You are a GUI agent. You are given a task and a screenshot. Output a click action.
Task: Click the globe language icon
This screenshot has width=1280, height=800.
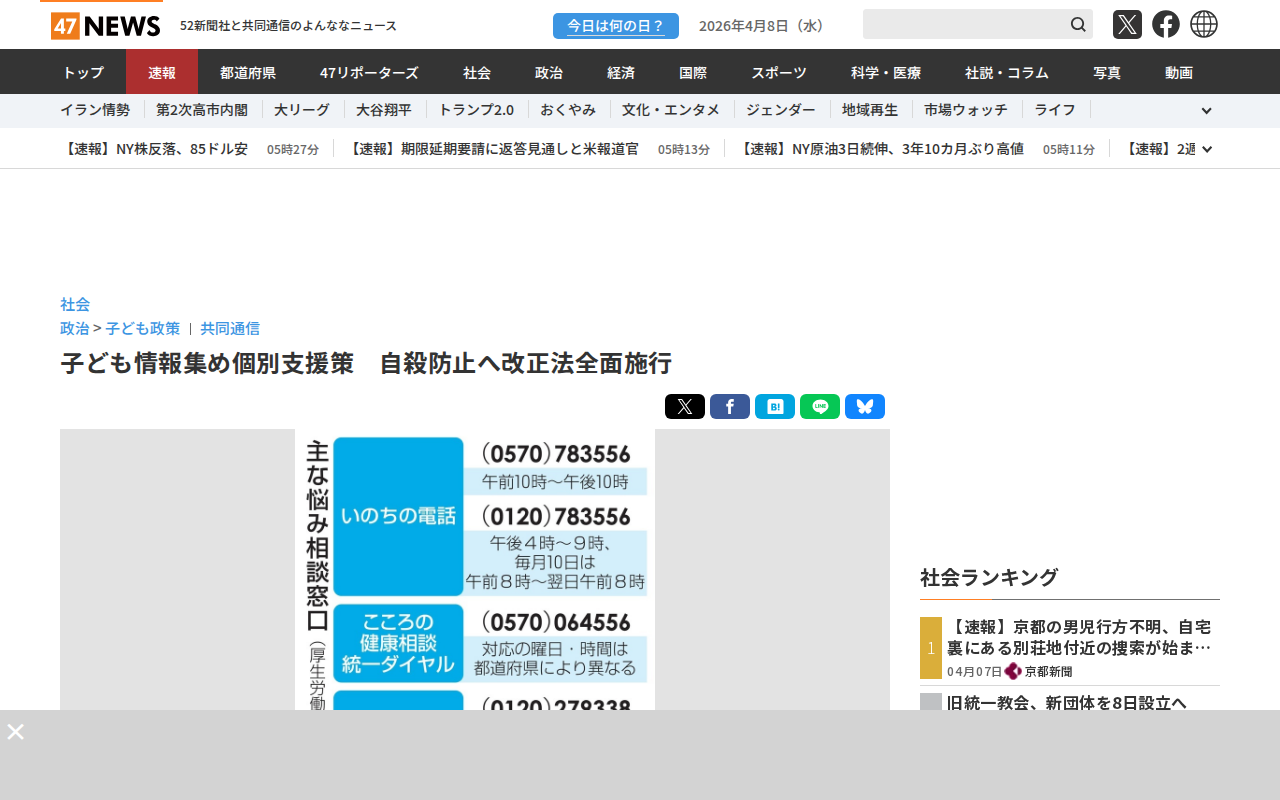click(x=1204, y=25)
